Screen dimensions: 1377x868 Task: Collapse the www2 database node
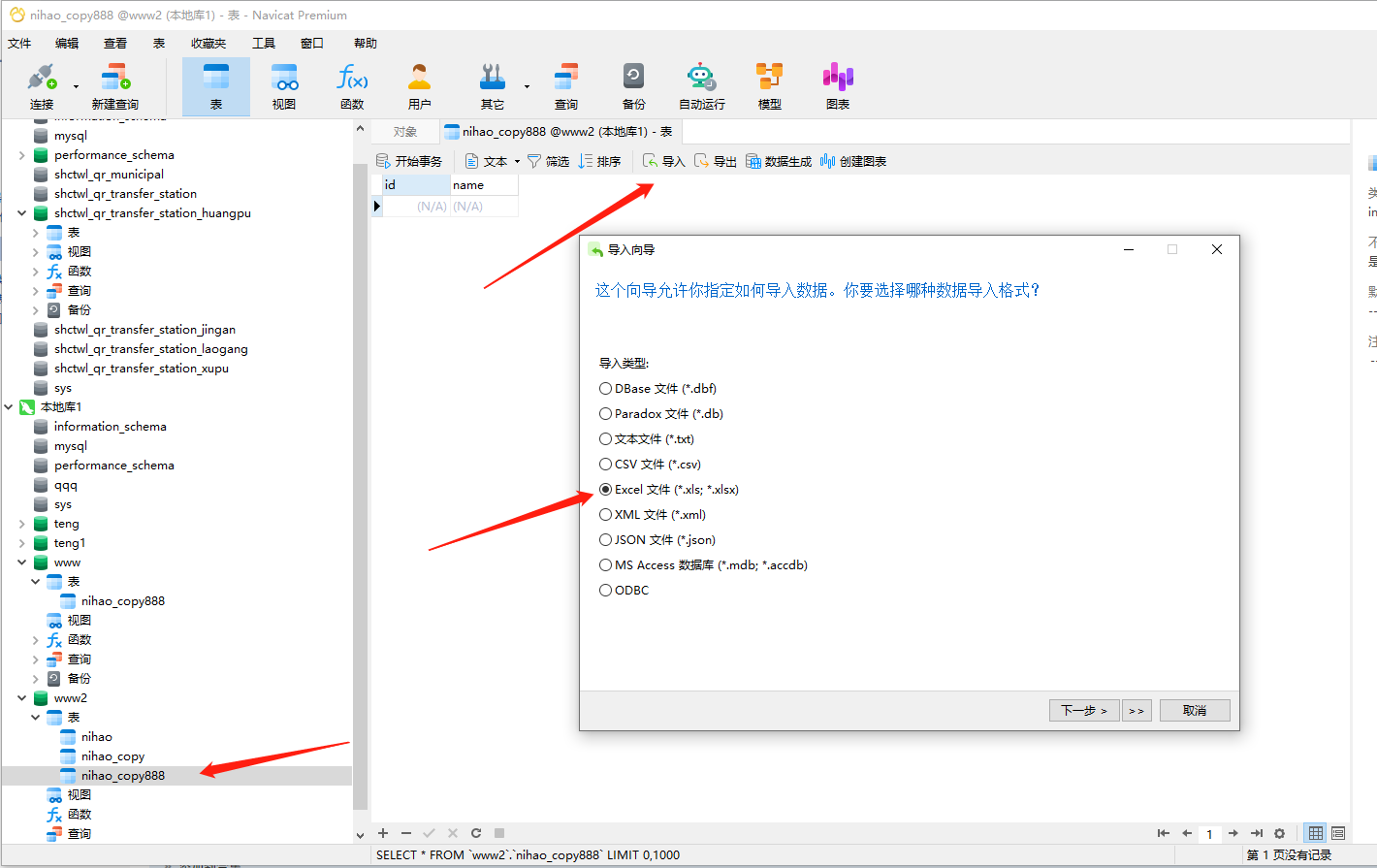pyautogui.click(x=22, y=698)
